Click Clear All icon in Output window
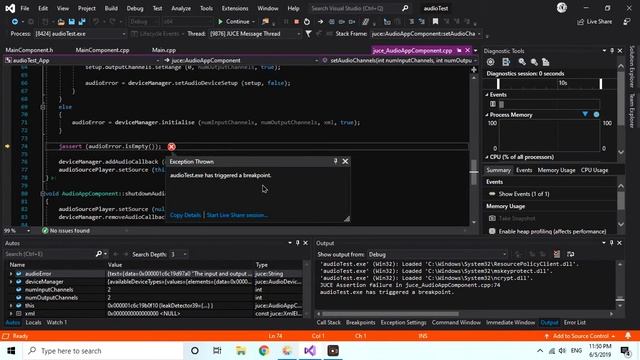 click(x=557, y=254)
